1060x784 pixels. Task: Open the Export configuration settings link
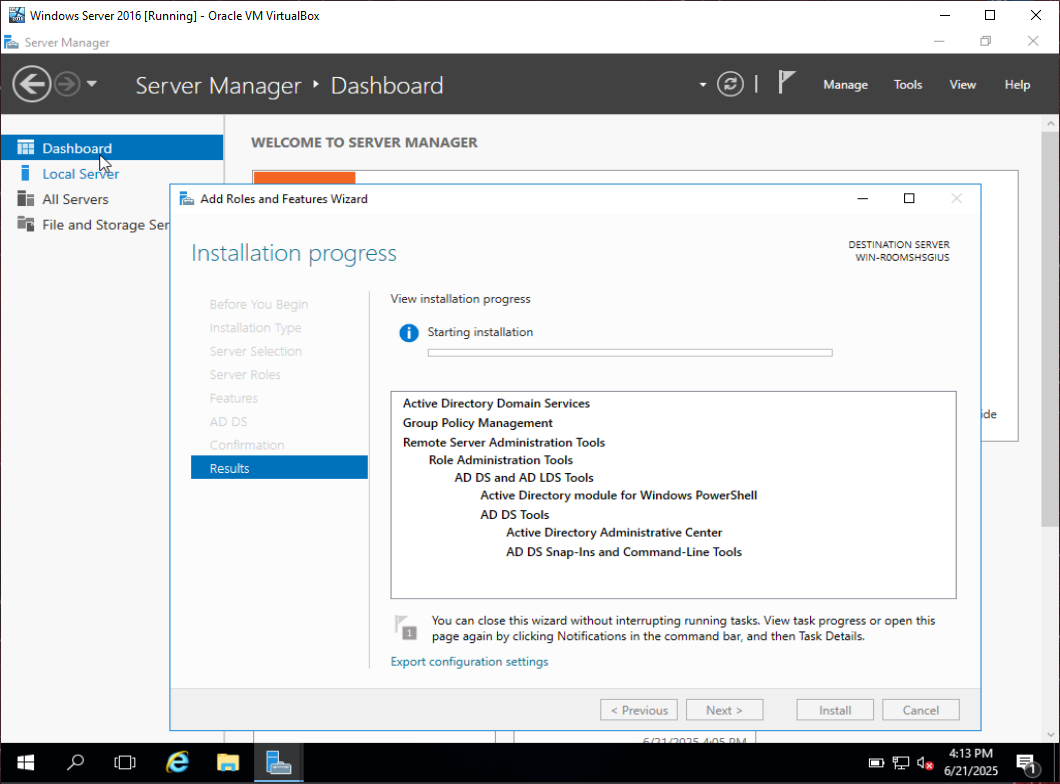coord(469,662)
